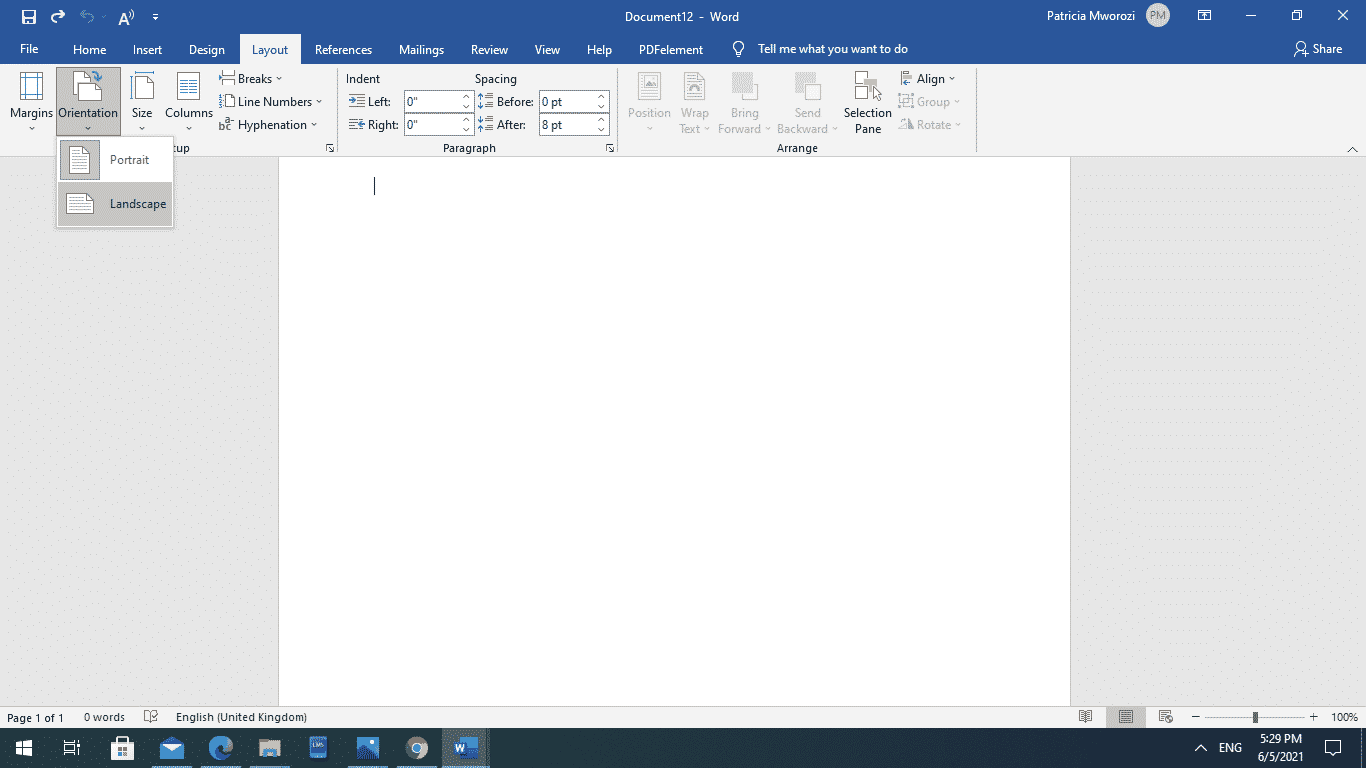Click the zoom slider handle
This screenshot has width=1366, height=768.
(1255, 717)
